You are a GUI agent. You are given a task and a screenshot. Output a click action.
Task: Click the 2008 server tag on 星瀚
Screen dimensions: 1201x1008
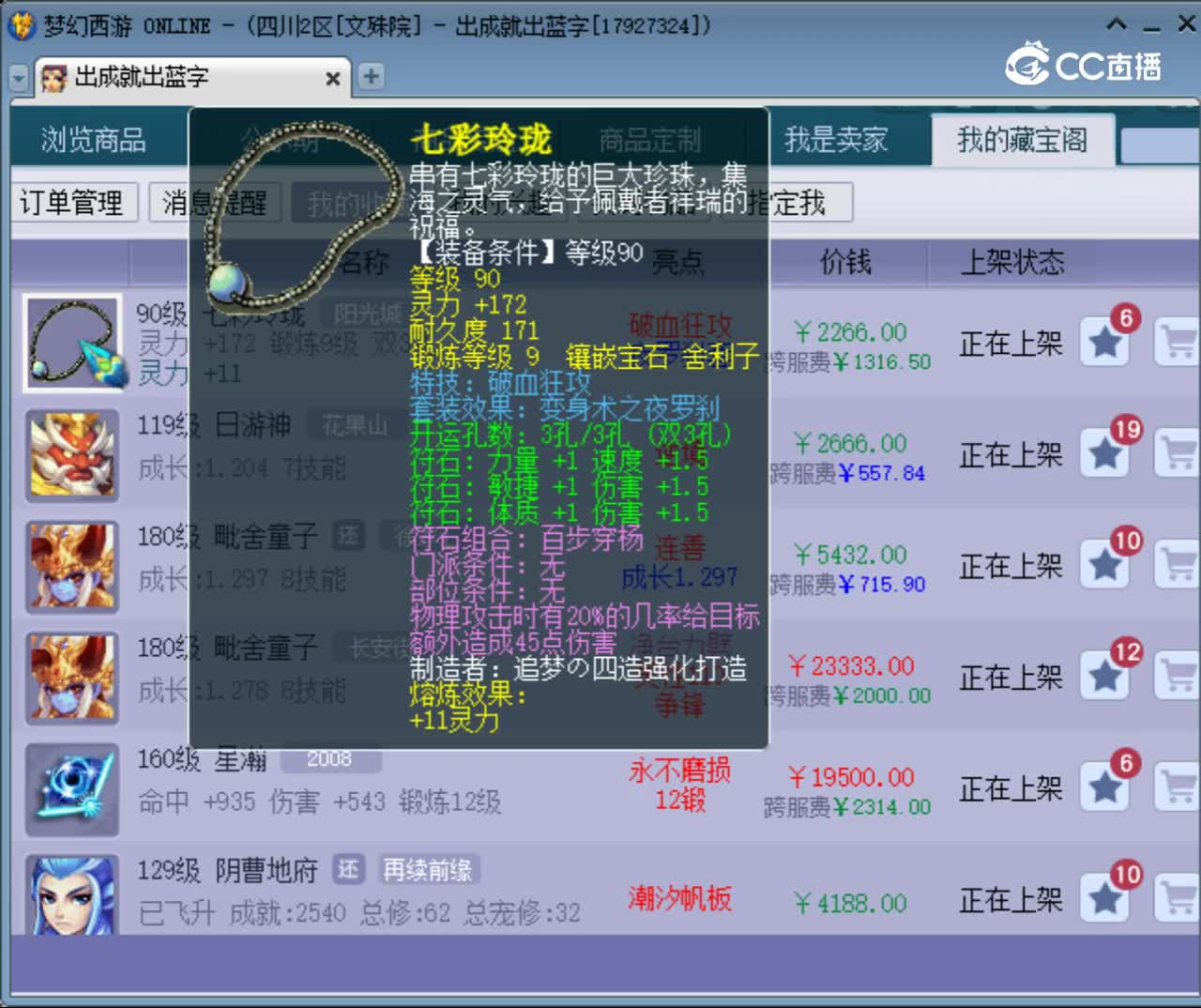pos(329,758)
